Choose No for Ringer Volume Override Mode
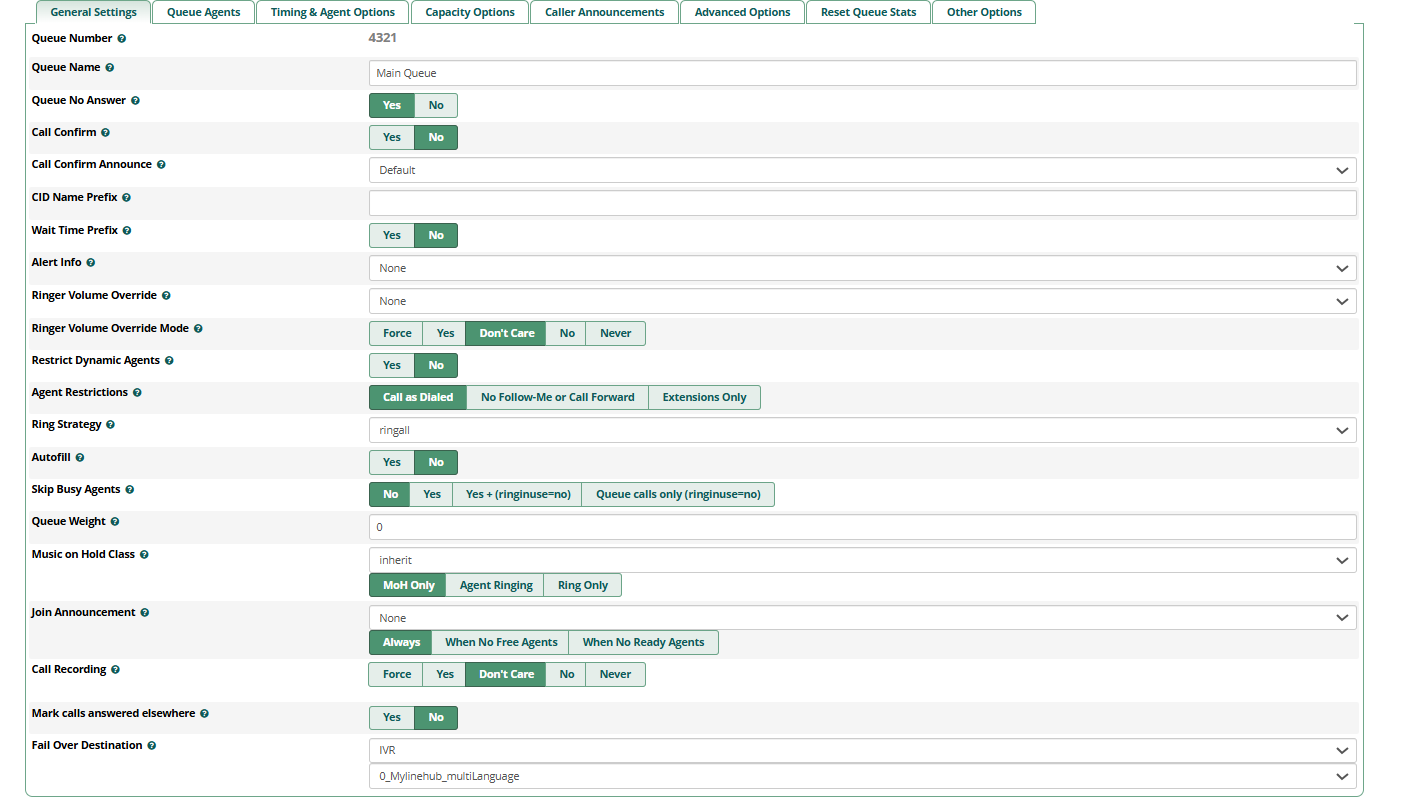 point(567,333)
